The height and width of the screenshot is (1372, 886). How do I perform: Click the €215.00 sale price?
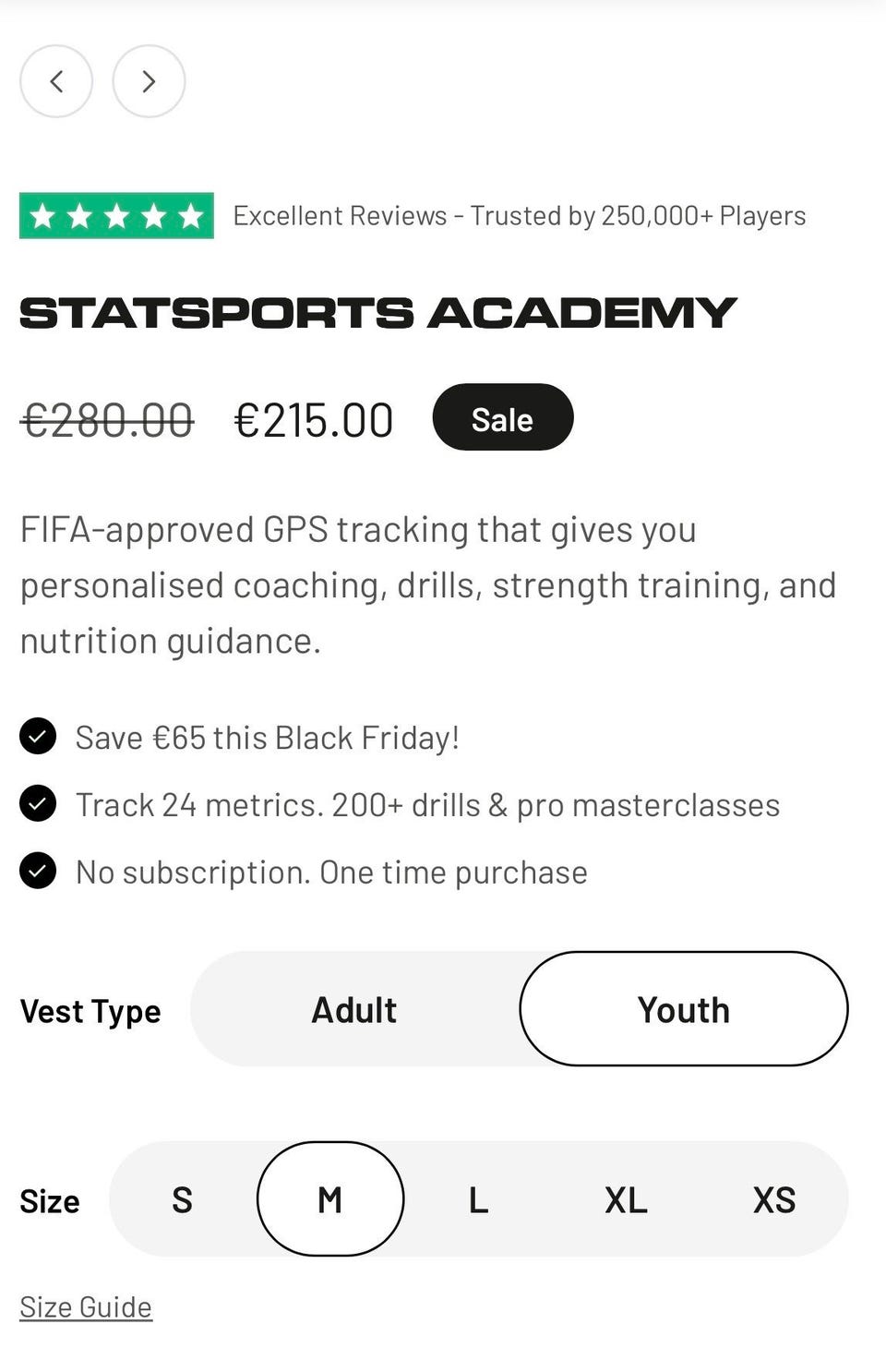click(314, 421)
